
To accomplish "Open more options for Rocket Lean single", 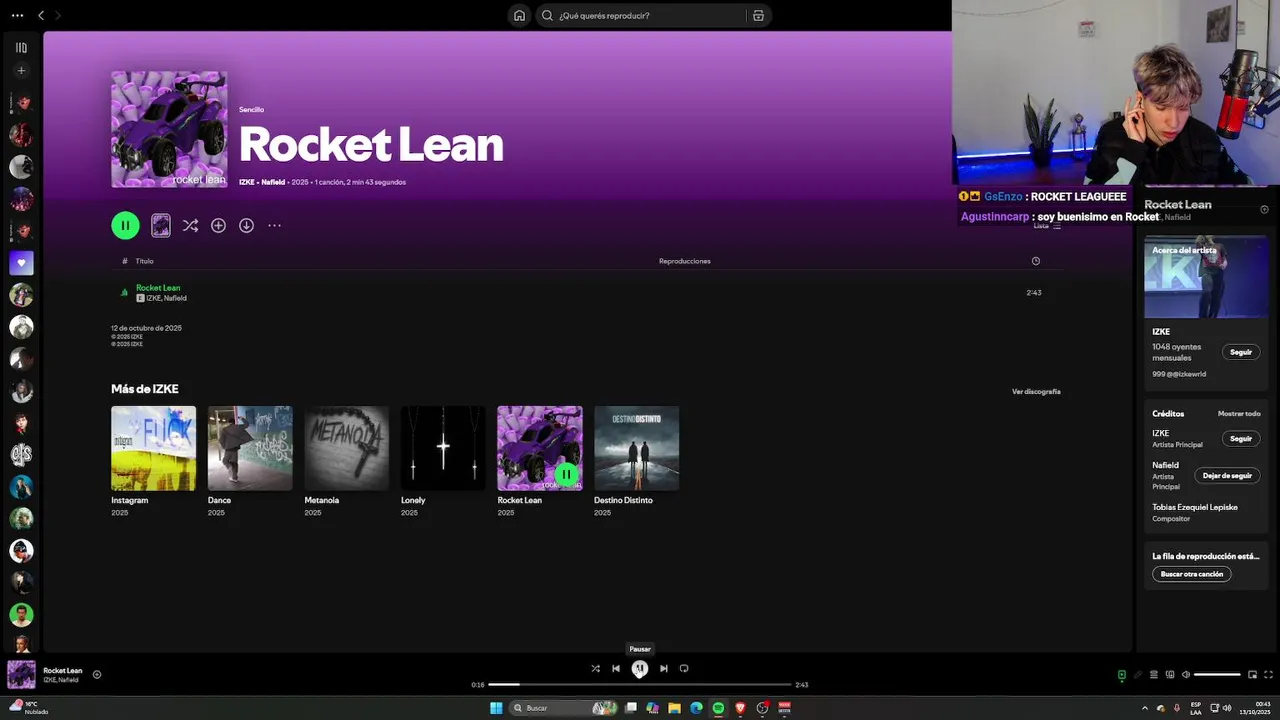I will coord(274,226).
